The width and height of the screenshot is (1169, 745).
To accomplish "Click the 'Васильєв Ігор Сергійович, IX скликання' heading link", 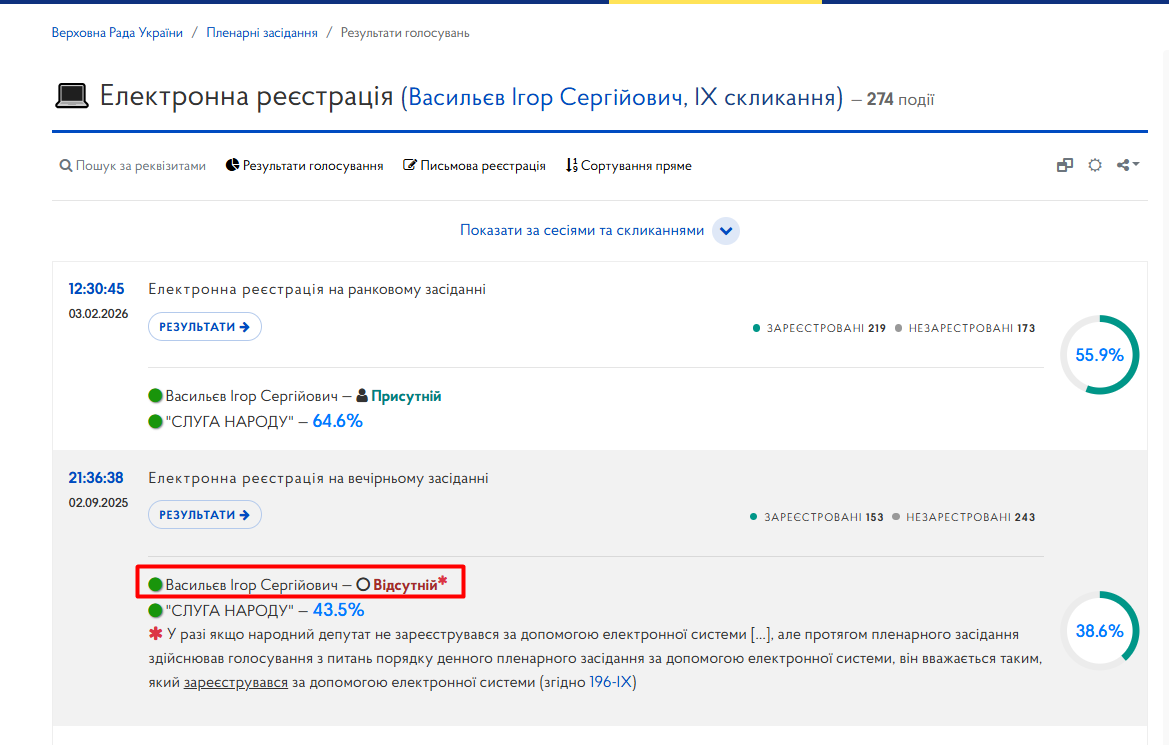I will tap(622, 98).
